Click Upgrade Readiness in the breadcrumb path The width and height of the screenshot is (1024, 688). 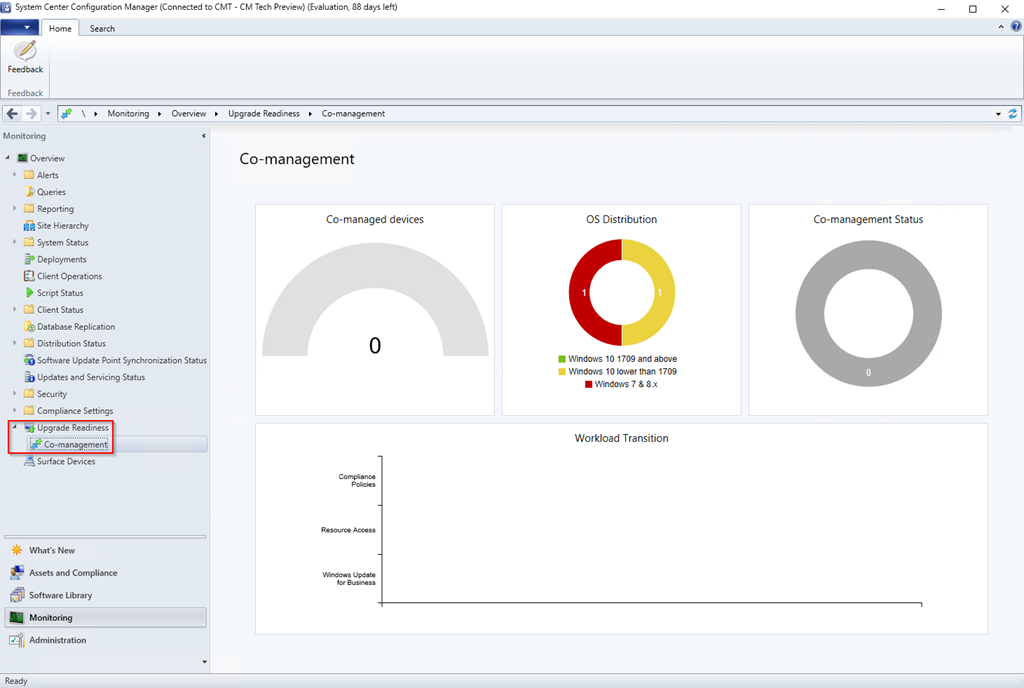point(263,114)
